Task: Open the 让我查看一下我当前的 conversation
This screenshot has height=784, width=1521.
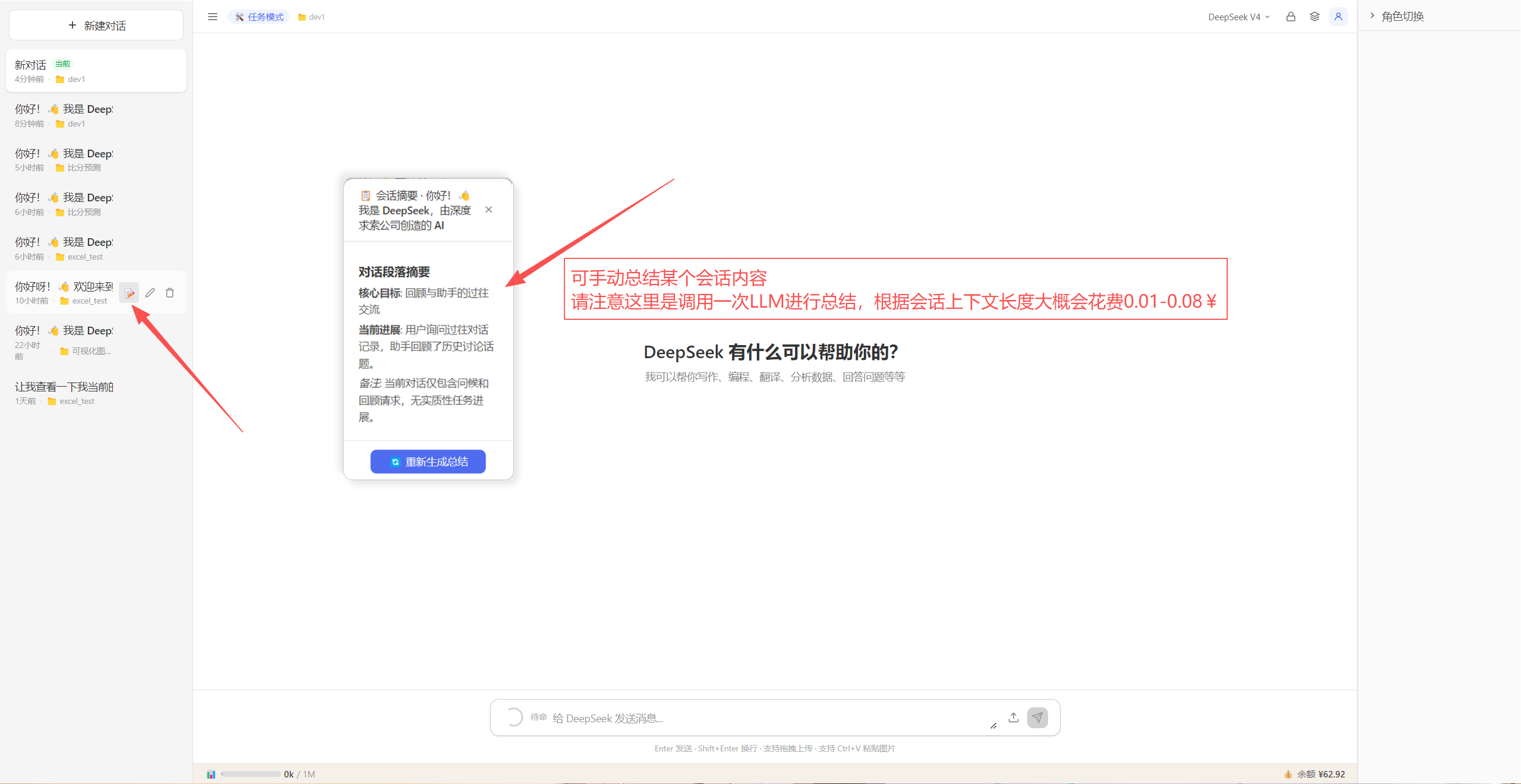Action: [x=96, y=393]
